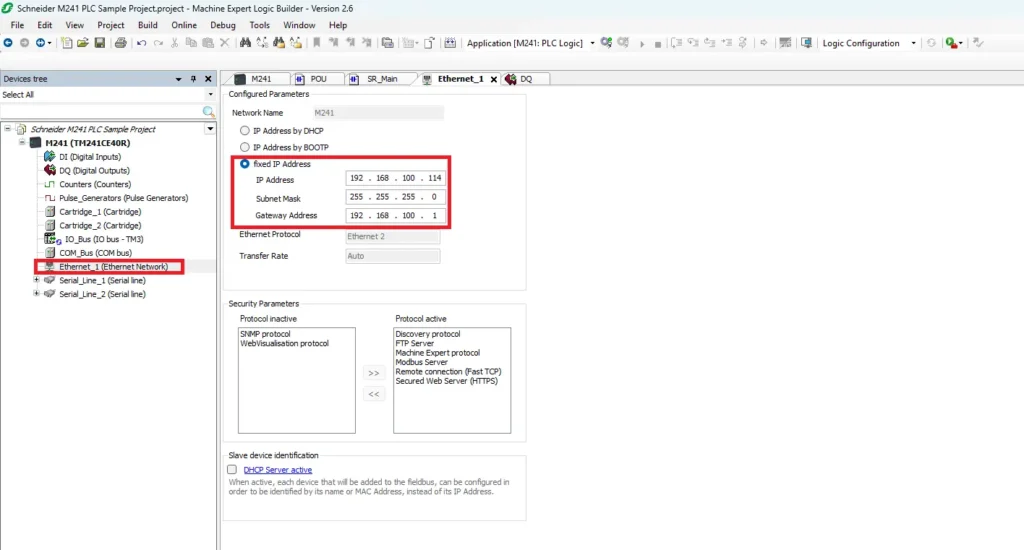Select DQ (Digital Outputs) in device tree

click(x=94, y=170)
